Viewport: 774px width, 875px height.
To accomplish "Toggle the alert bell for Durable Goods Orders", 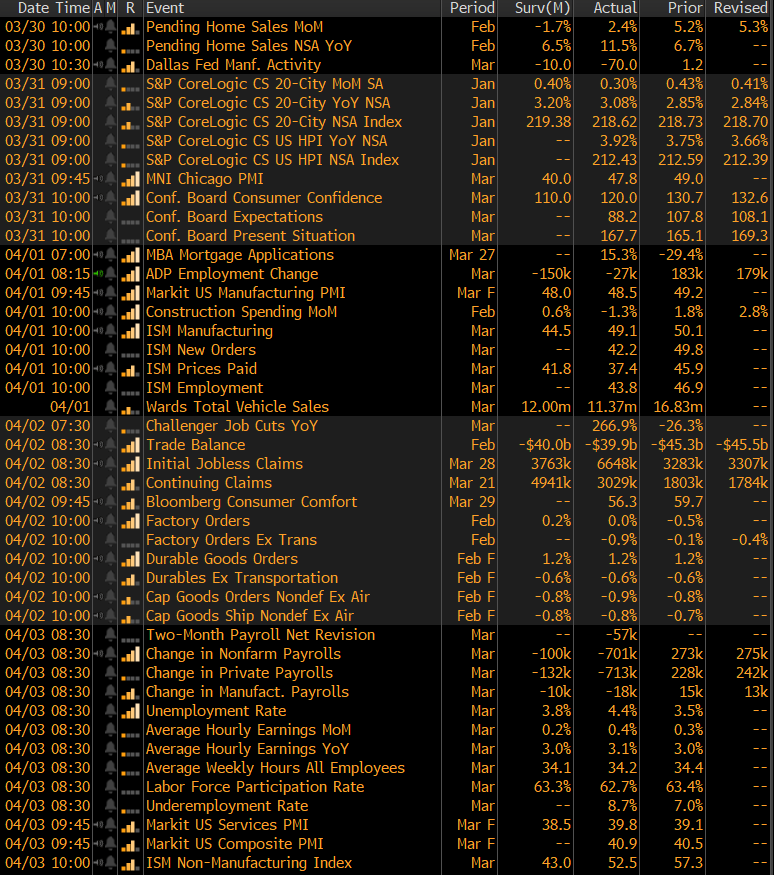I will (x=110, y=559).
